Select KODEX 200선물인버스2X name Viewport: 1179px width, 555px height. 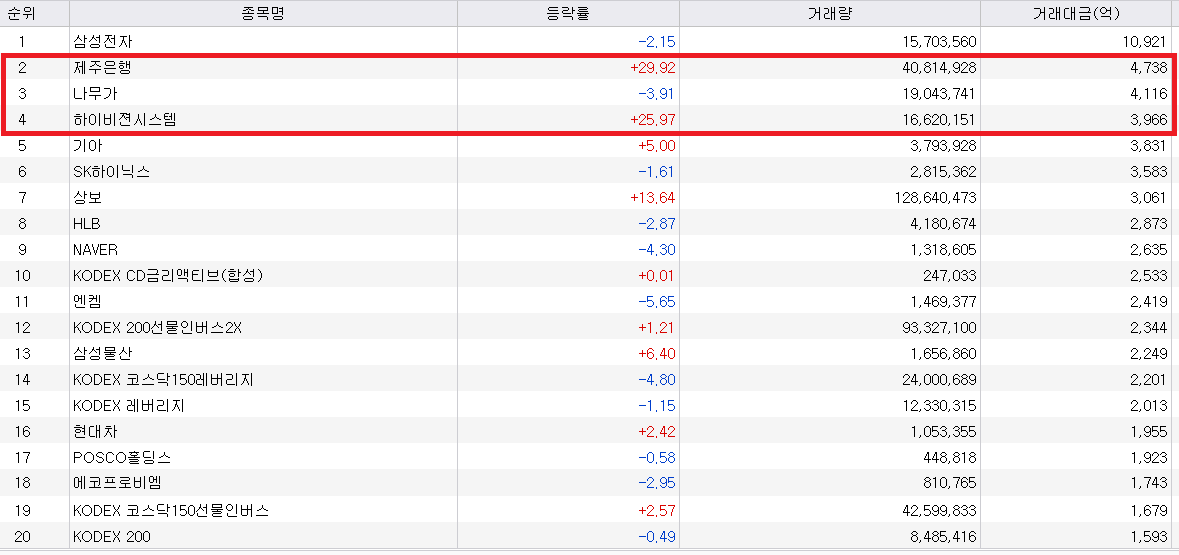click(x=158, y=328)
